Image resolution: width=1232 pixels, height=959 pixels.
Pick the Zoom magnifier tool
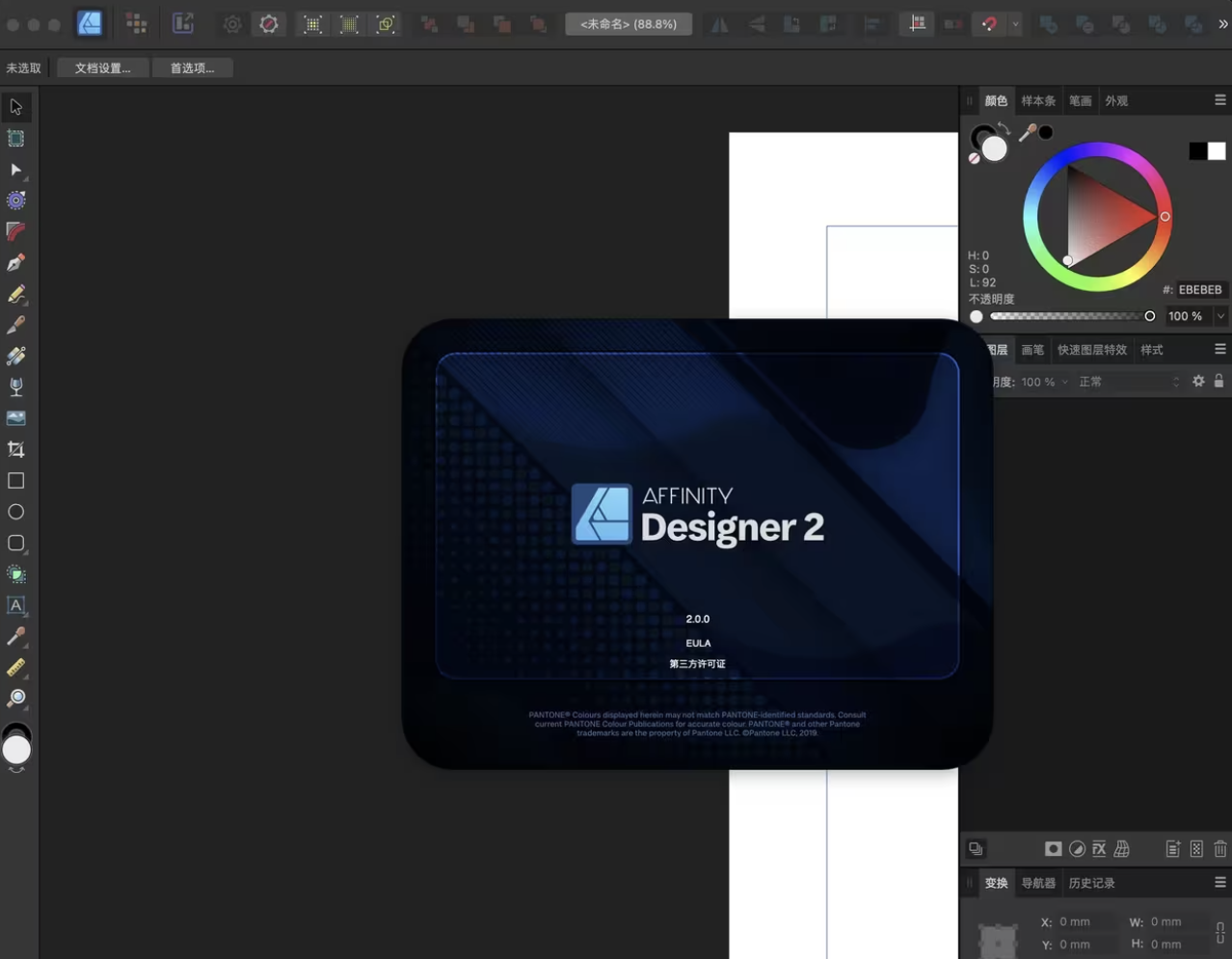[16, 699]
